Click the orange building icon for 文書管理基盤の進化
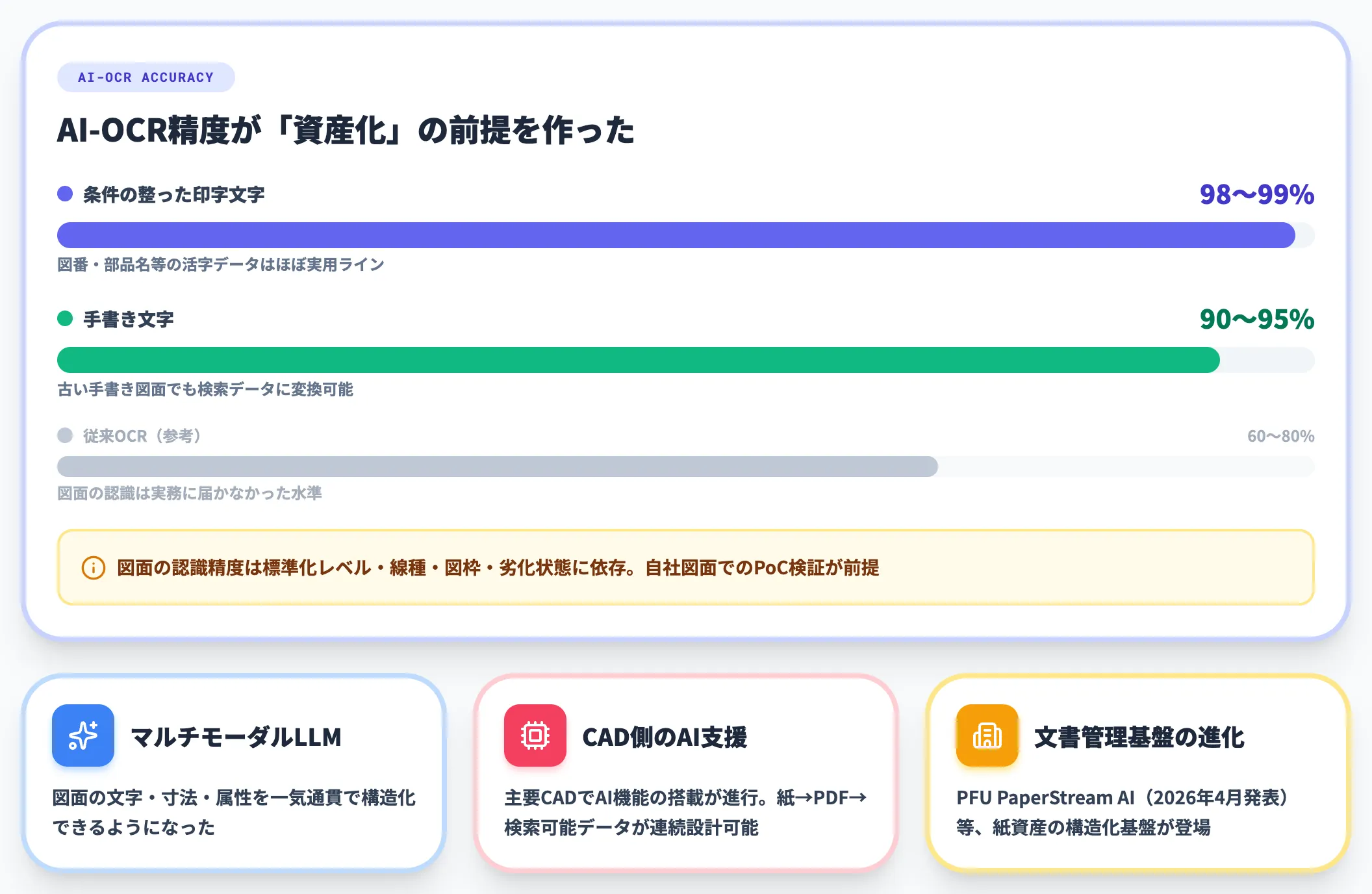The image size is (1372, 894). [x=987, y=735]
